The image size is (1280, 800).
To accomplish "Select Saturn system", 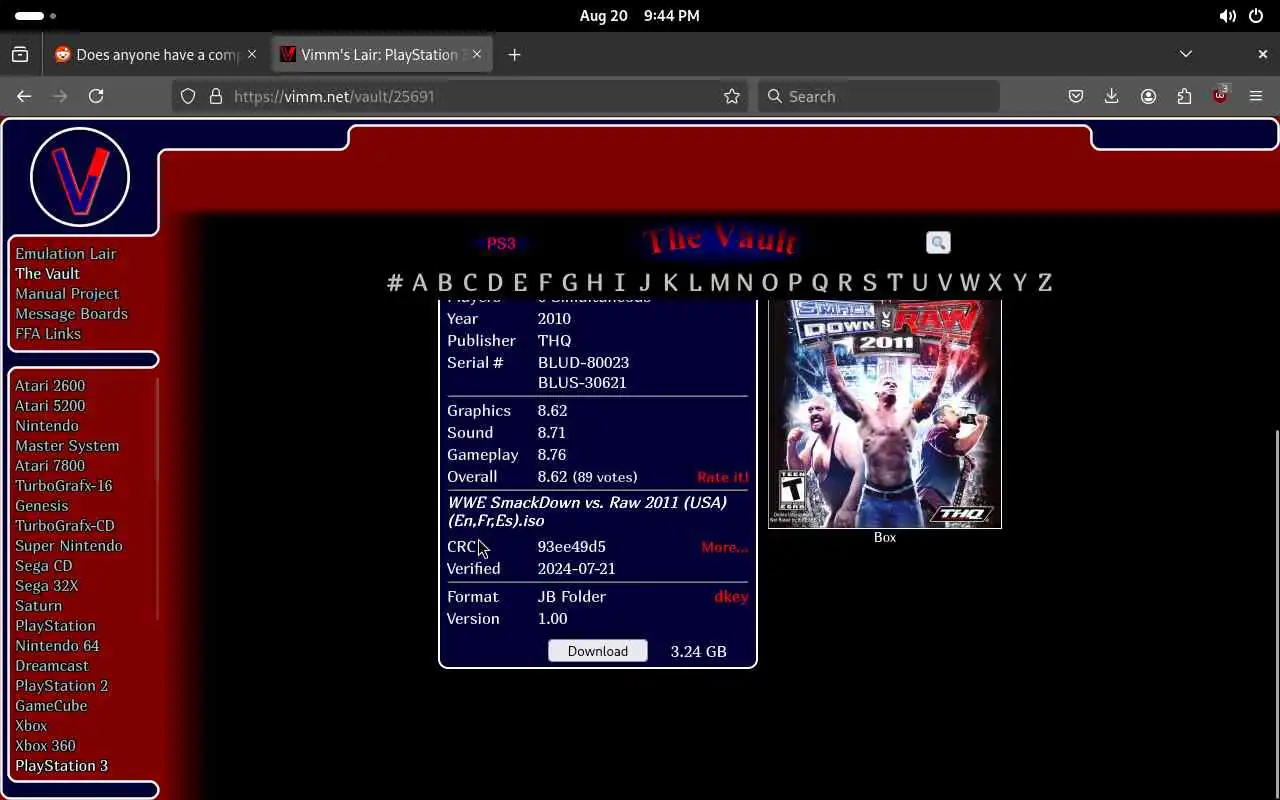I will tap(39, 606).
